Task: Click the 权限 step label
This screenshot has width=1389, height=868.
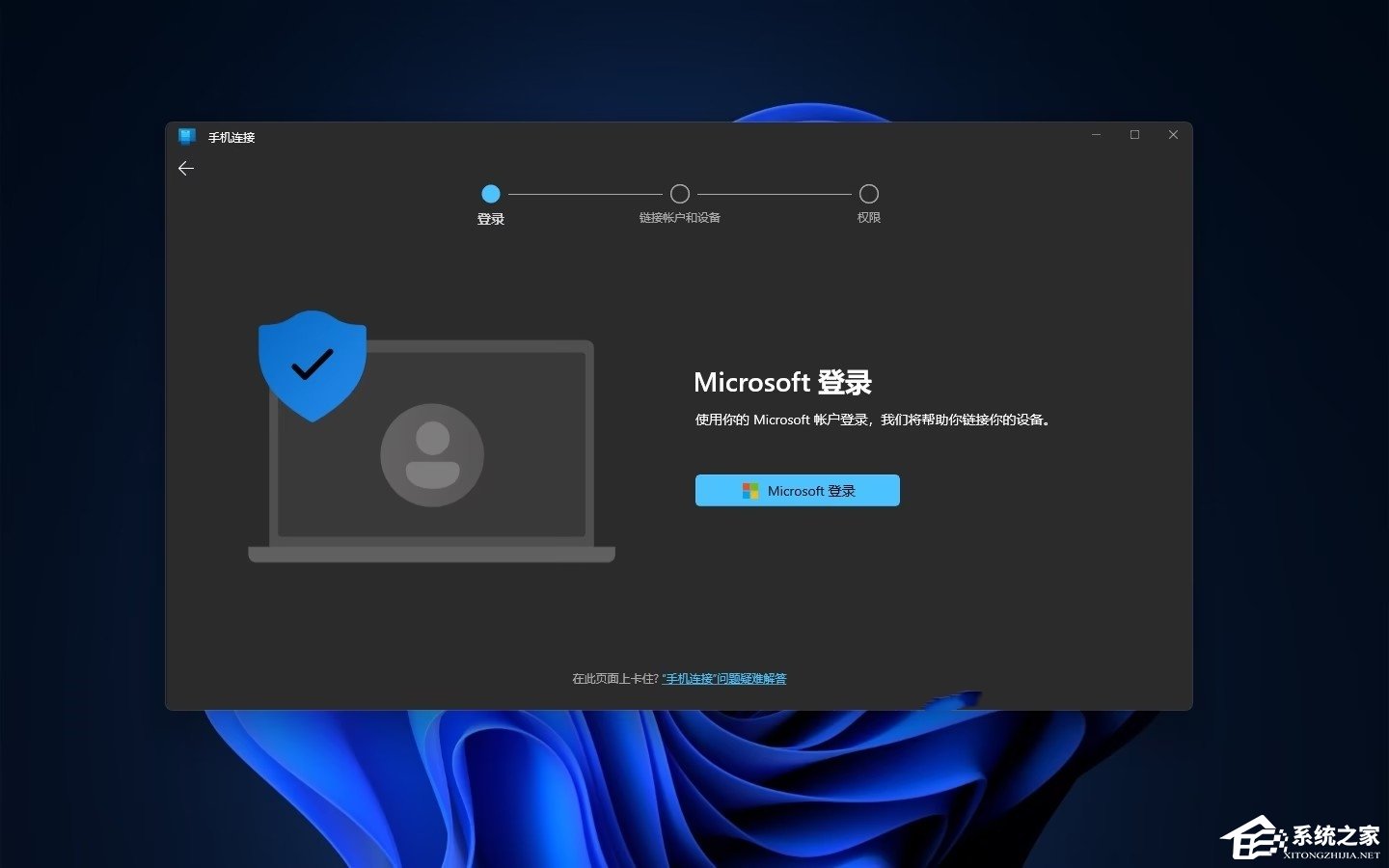Action: click(868, 218)
